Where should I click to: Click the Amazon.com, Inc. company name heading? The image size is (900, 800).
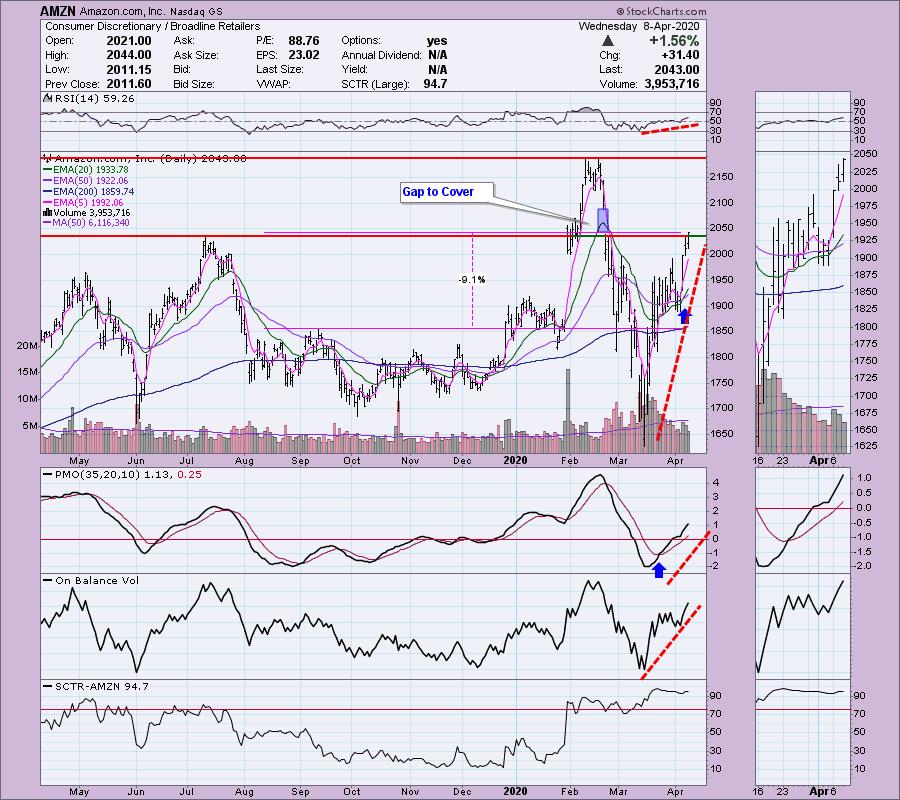tap(122, 11)
